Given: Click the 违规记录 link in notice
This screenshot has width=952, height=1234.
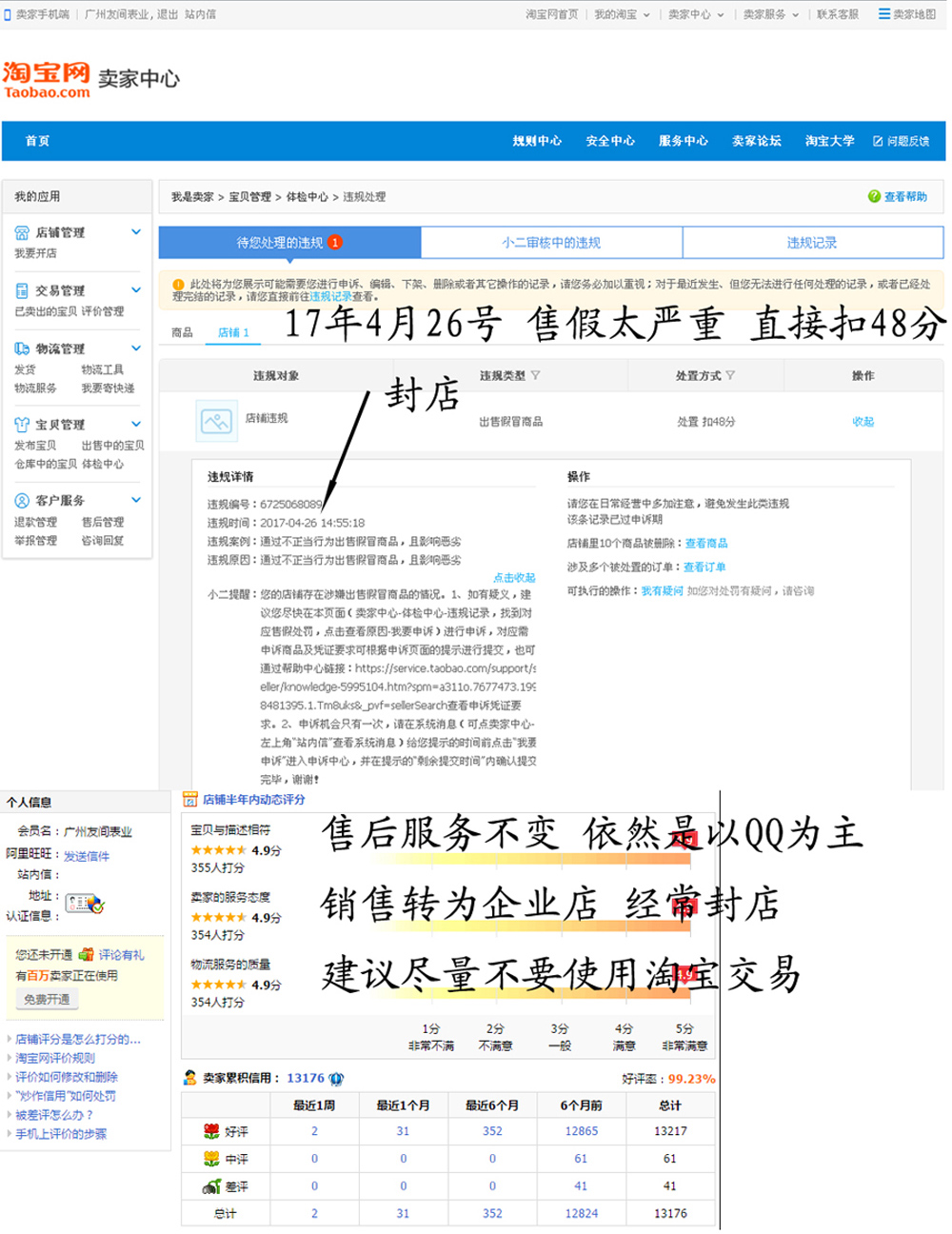Looking at the screenshot, I should coord(330,297).
